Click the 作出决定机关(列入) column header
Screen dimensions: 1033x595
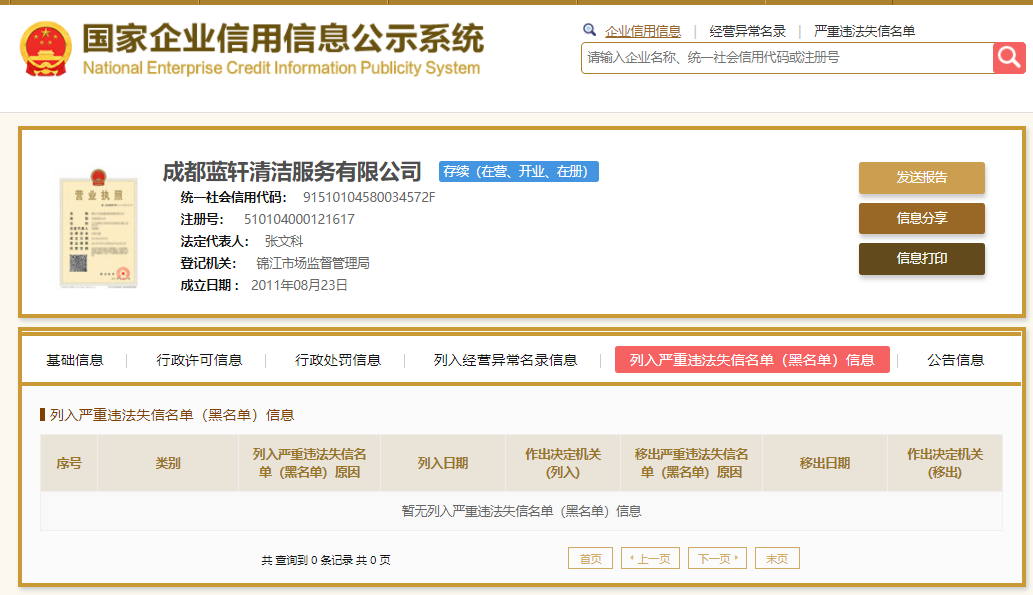click(x=563, y=463)
